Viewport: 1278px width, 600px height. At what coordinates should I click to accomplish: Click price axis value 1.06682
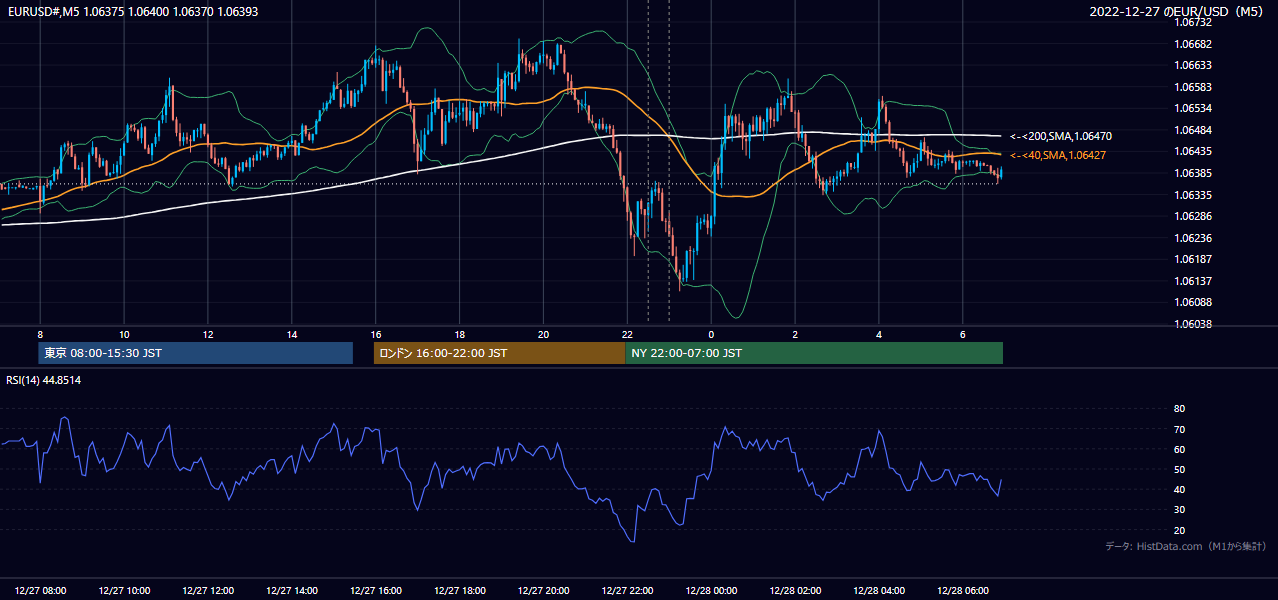coord(1193,44)
